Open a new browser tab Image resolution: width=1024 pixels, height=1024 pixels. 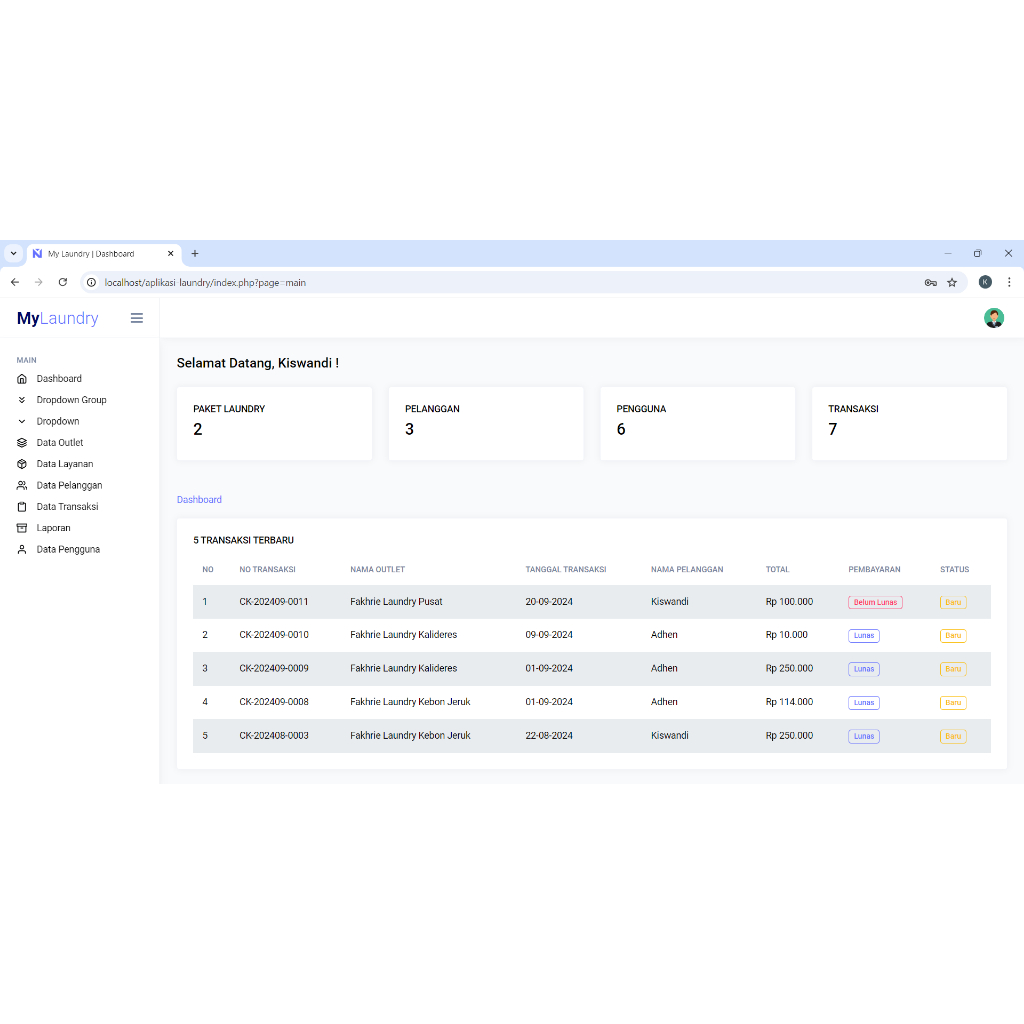click(x=195, y=254)
